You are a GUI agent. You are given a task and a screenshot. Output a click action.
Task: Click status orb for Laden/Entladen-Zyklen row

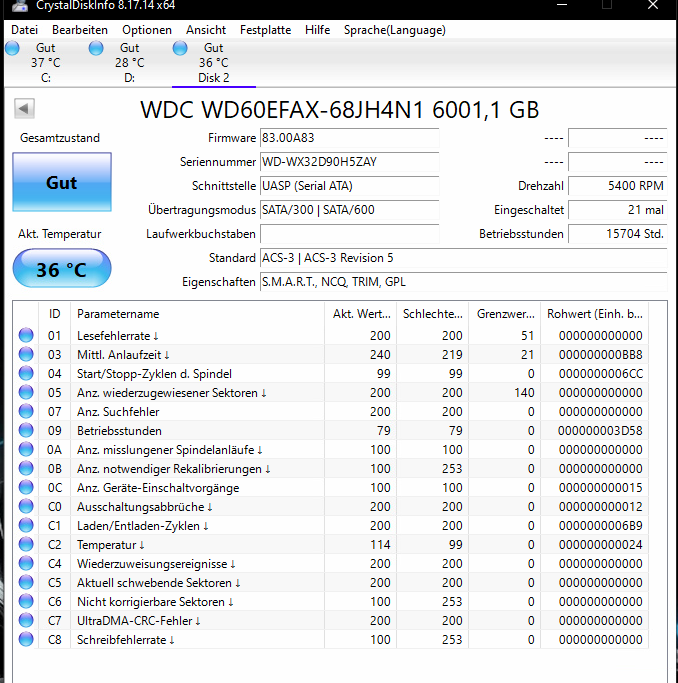[x=26, y=525]
